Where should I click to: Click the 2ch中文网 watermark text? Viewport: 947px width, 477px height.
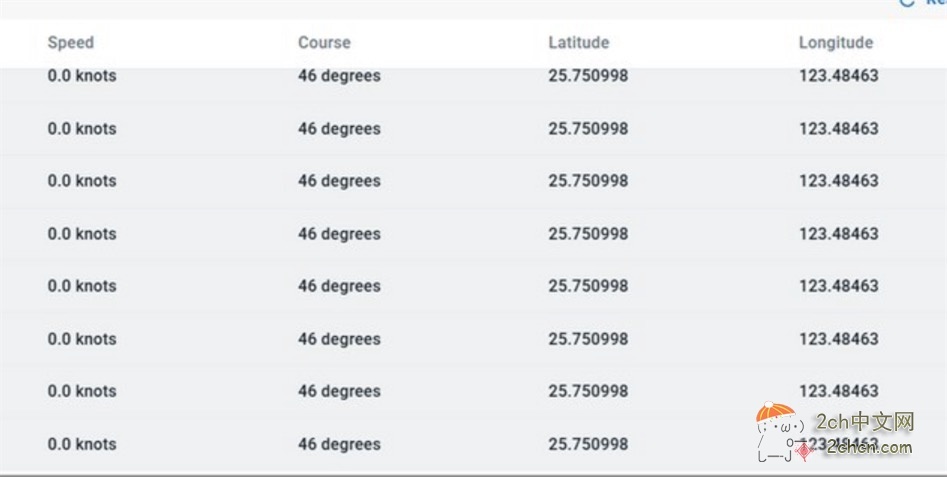tap(865, 422)
